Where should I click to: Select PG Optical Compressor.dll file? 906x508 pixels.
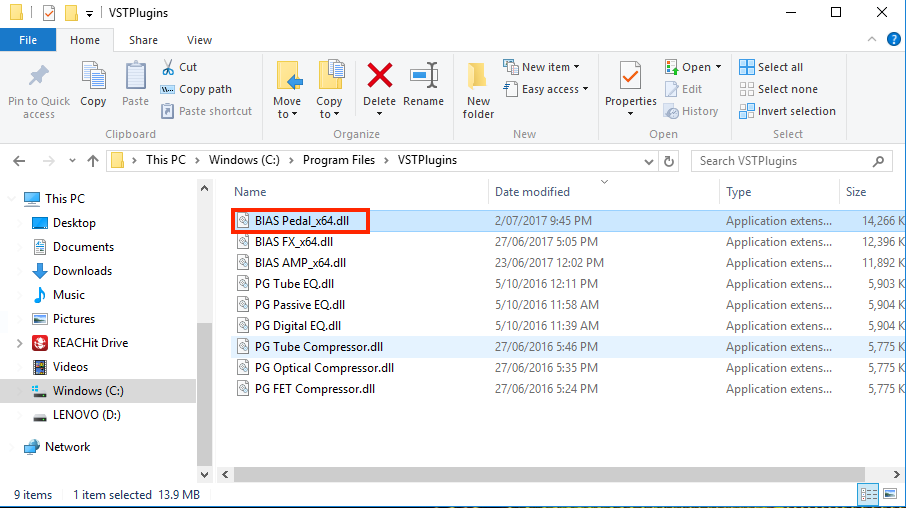[x=324, y=368]
